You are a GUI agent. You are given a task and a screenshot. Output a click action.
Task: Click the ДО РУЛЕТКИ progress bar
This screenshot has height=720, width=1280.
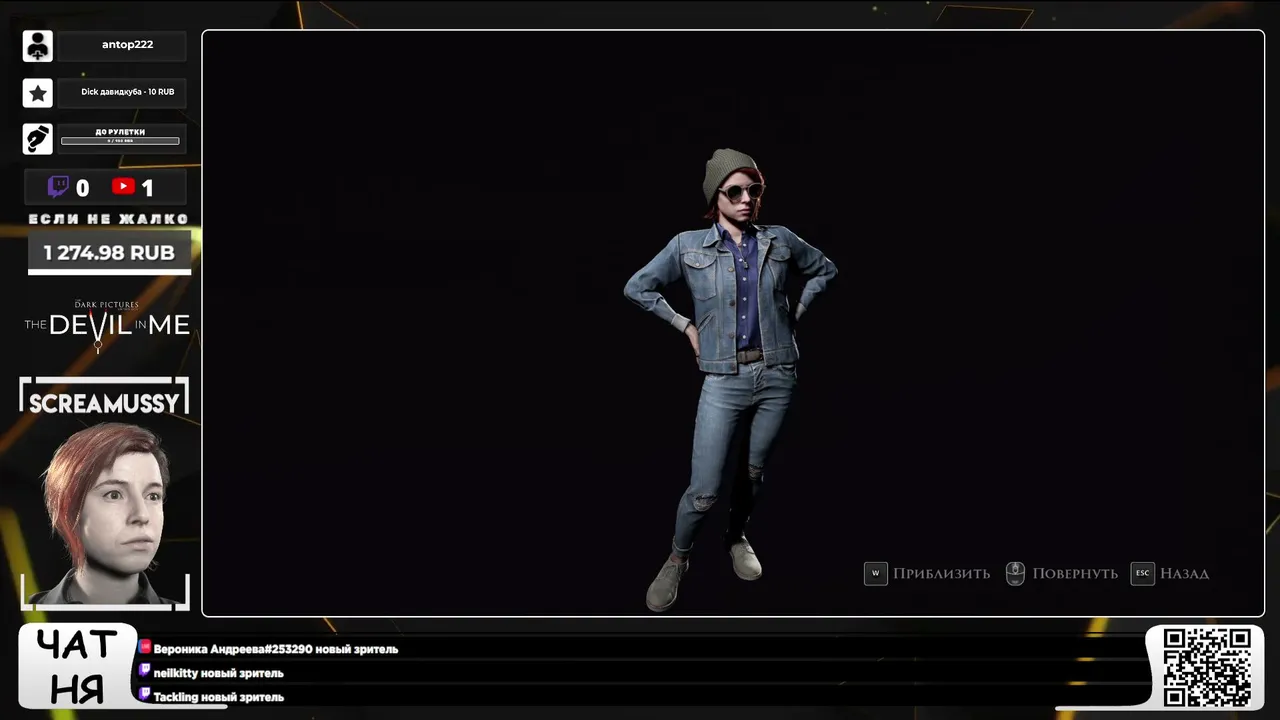click(120, 141)
